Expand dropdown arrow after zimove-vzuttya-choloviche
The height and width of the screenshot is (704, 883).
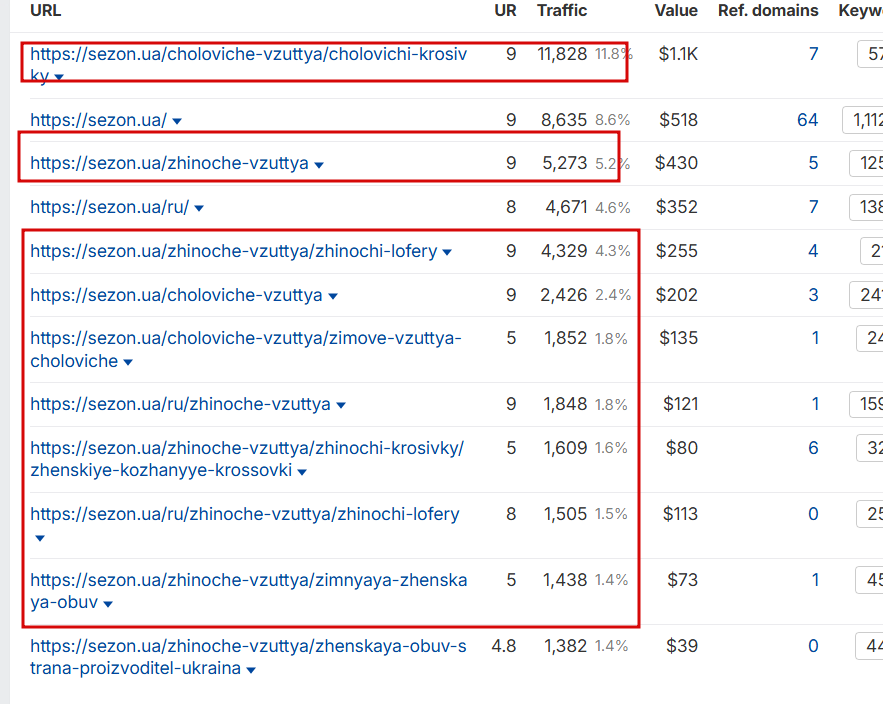128,362
